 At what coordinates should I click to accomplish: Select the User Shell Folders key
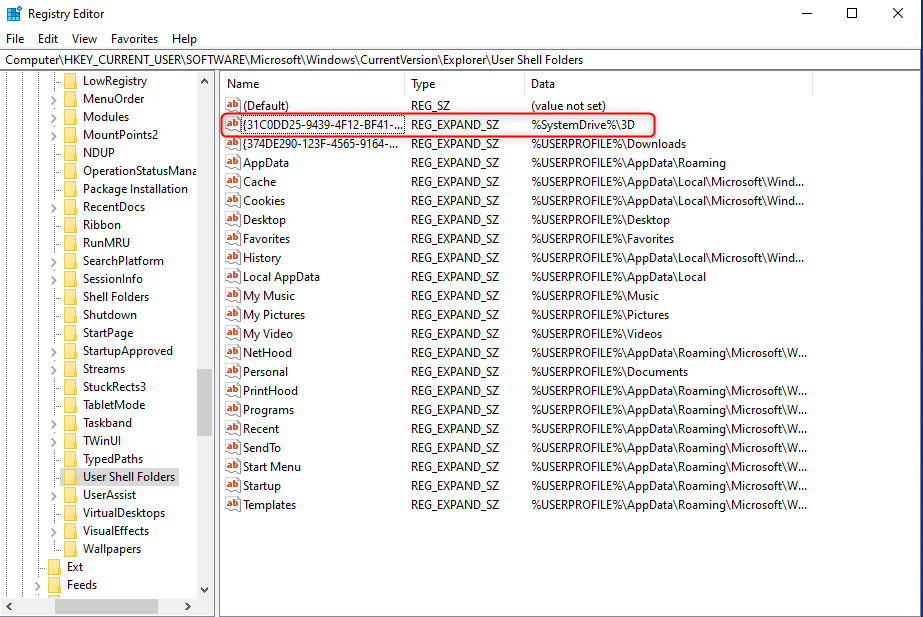tap(129, 477)
